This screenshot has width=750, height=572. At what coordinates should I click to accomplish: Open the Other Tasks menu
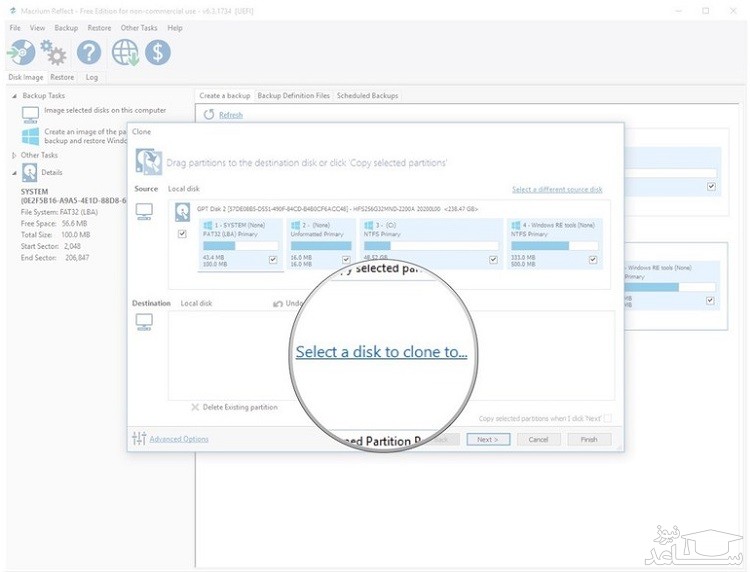(140, 28)
